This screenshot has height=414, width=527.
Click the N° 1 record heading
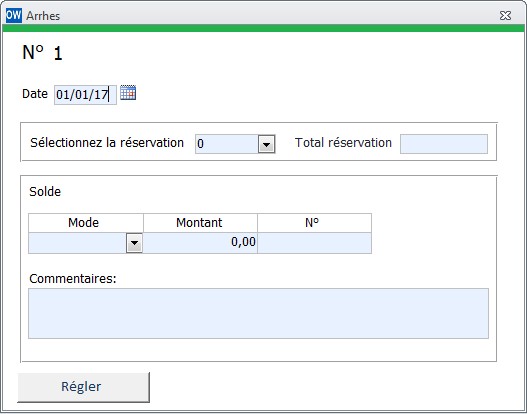point(42,53)
